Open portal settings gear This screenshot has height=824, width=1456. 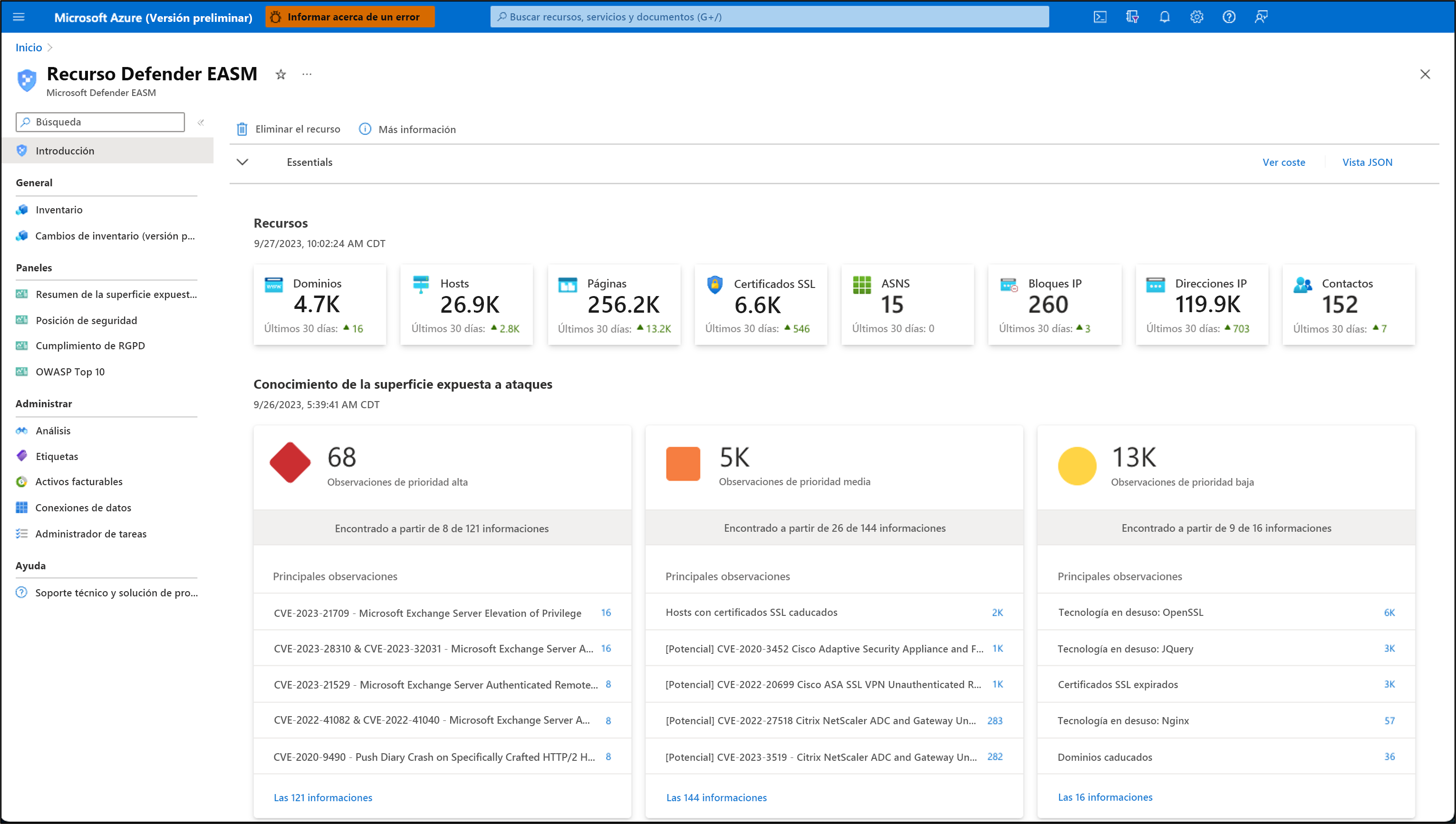[x=1196, y=17]
